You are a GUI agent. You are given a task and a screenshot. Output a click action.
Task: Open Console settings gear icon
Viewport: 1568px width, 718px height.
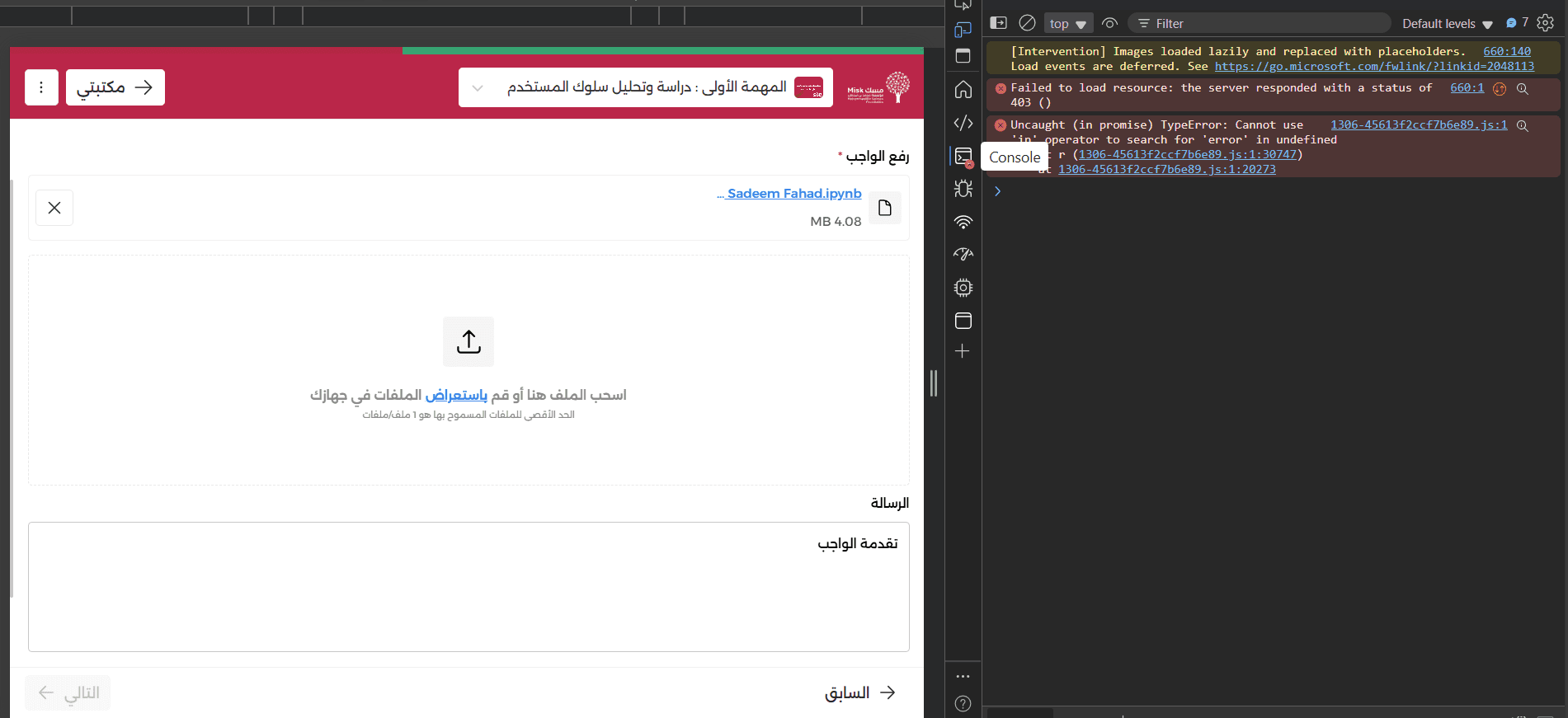(1546, 23)
